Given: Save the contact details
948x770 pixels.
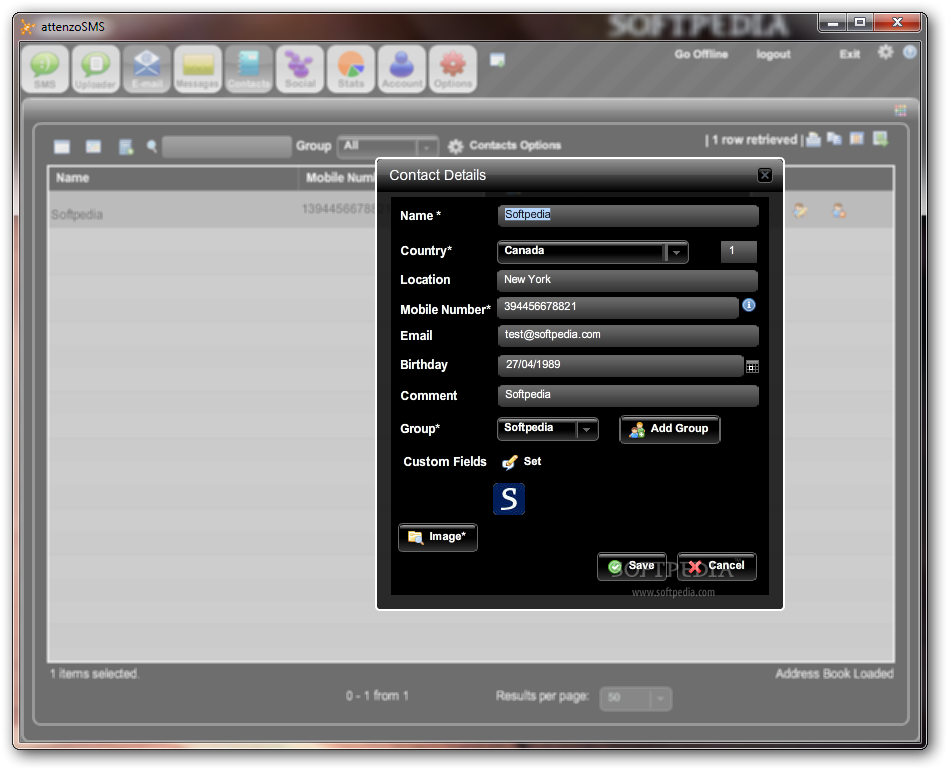Looking at the screenshot, I should coord(632,566).
